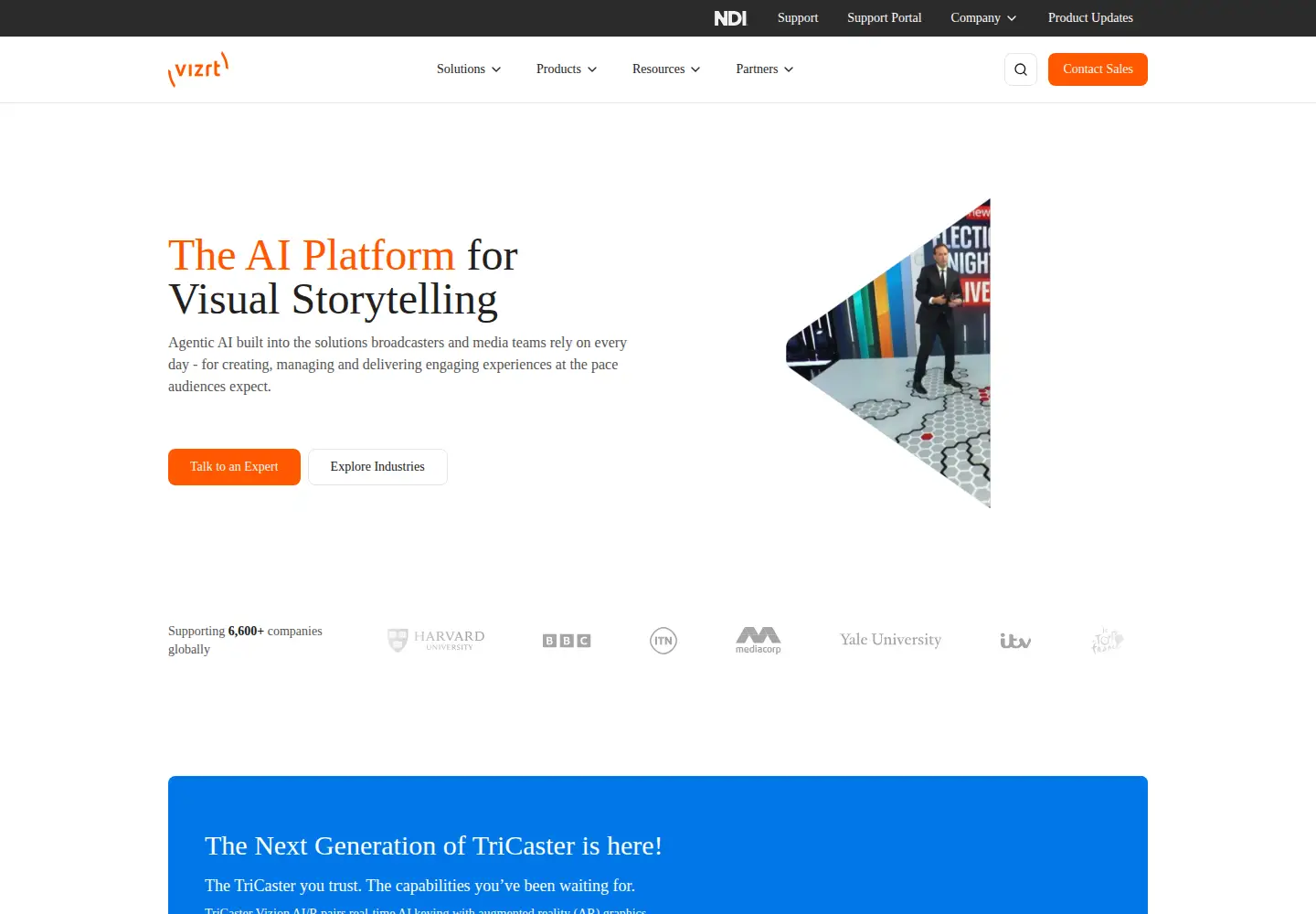The height and width of the screenshot is (914, 1316).
Task: Click the Contact Sales button
Action: (x=1098, y=69)
